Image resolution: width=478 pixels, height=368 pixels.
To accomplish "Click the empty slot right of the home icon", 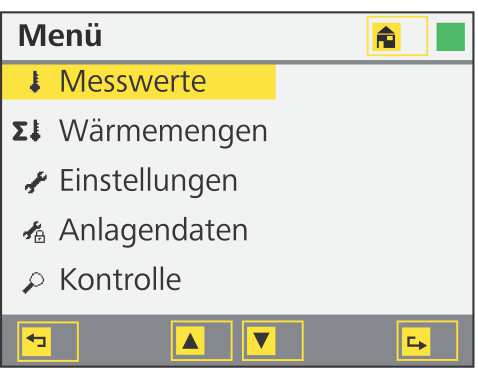I will [413, 37].
